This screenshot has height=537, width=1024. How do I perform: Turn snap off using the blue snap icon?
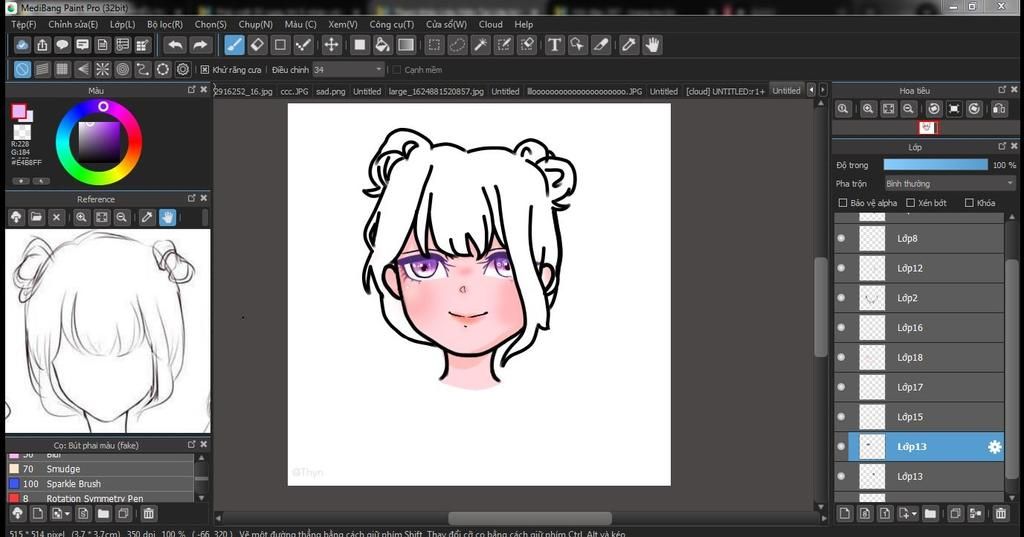[22, 69]
